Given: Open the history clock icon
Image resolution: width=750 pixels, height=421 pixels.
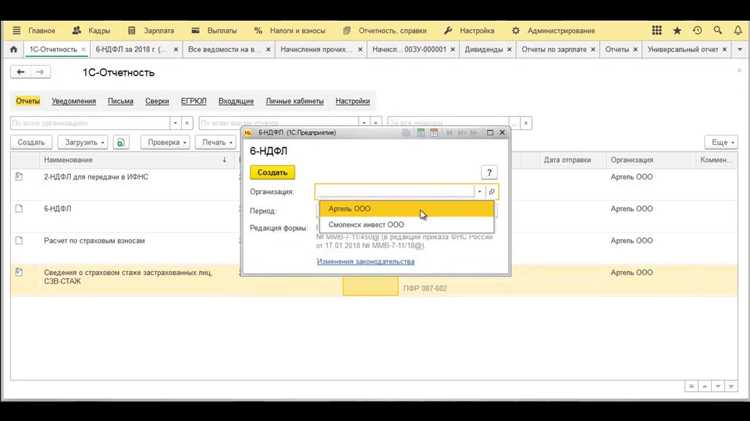Looking at the screenshot, I should click(697, 31).
